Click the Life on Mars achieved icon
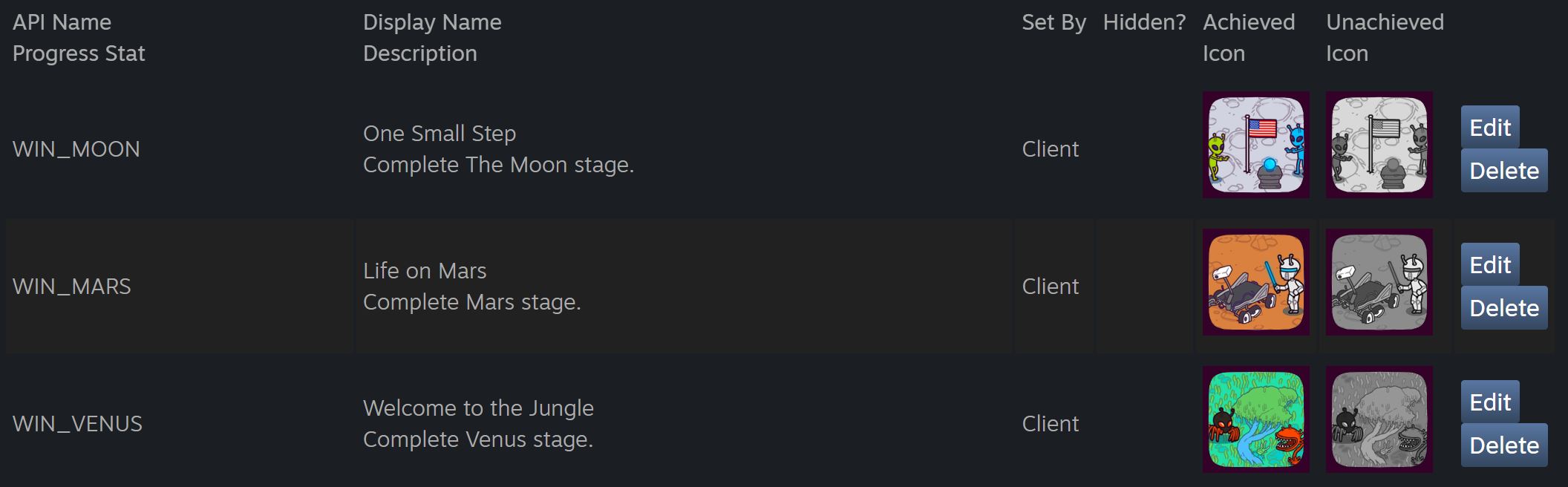Image resolution: width=1568 pixels, height=487 pixels. [1255, 282]
